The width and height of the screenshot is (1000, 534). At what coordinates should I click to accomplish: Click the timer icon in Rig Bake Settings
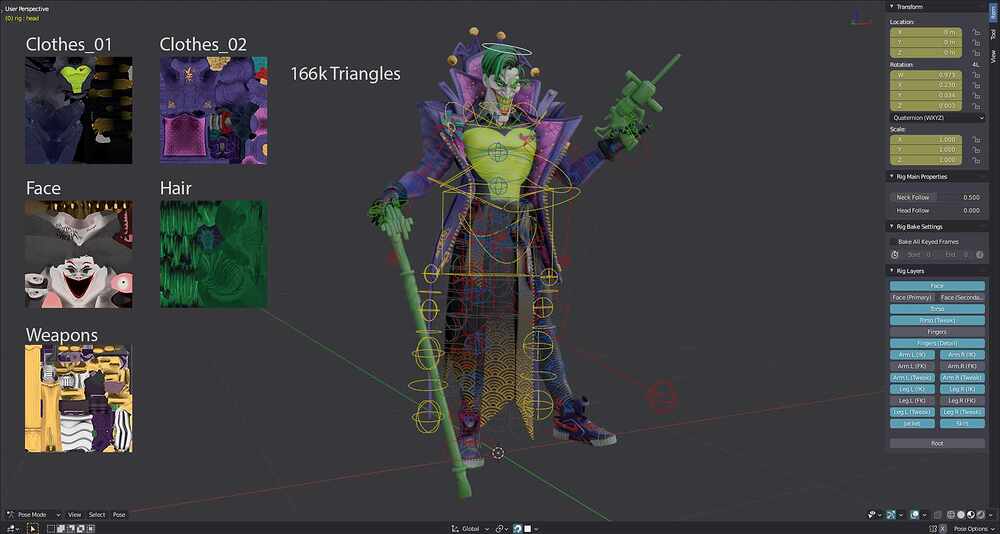click(895, 255)
